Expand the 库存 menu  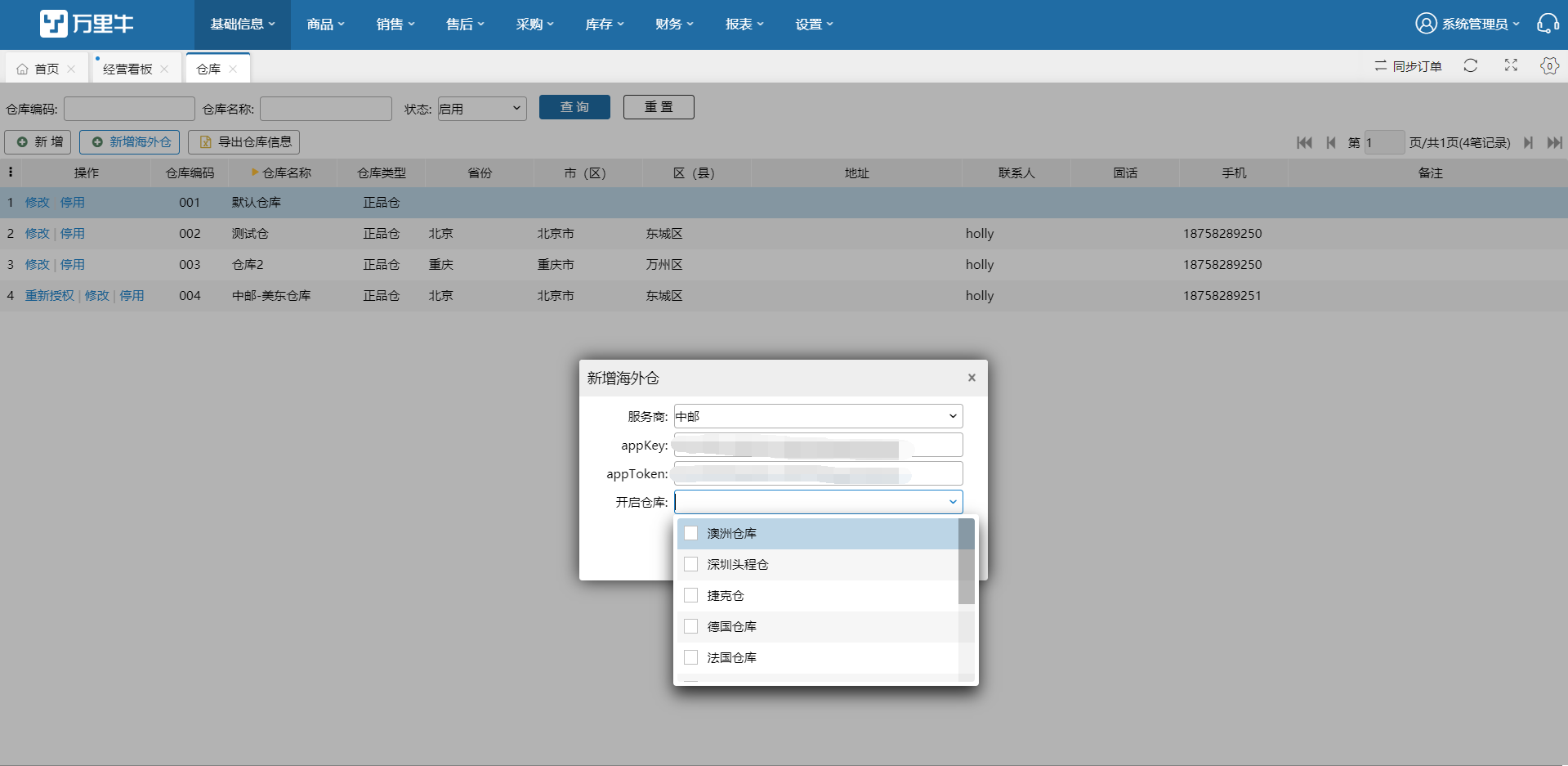[605, 25]
